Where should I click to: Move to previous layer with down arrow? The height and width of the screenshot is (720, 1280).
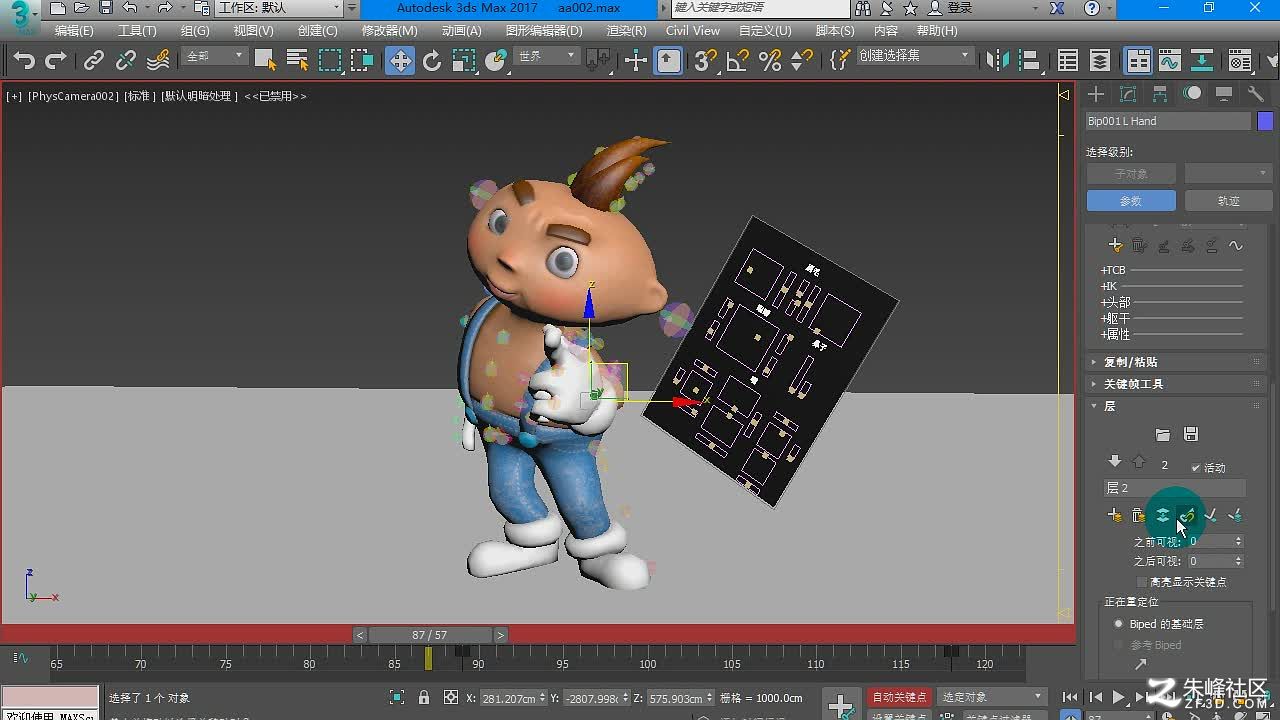pos(1115,462)
